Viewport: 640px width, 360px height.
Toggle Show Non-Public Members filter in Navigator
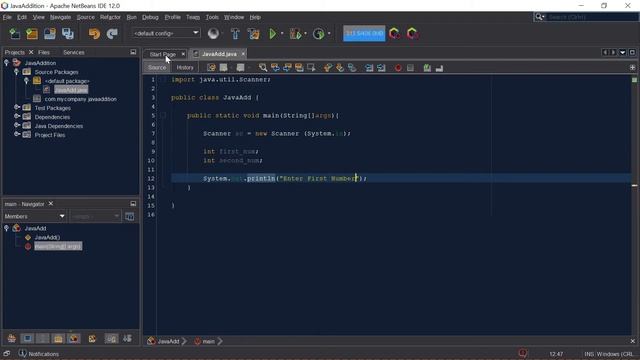58,338
